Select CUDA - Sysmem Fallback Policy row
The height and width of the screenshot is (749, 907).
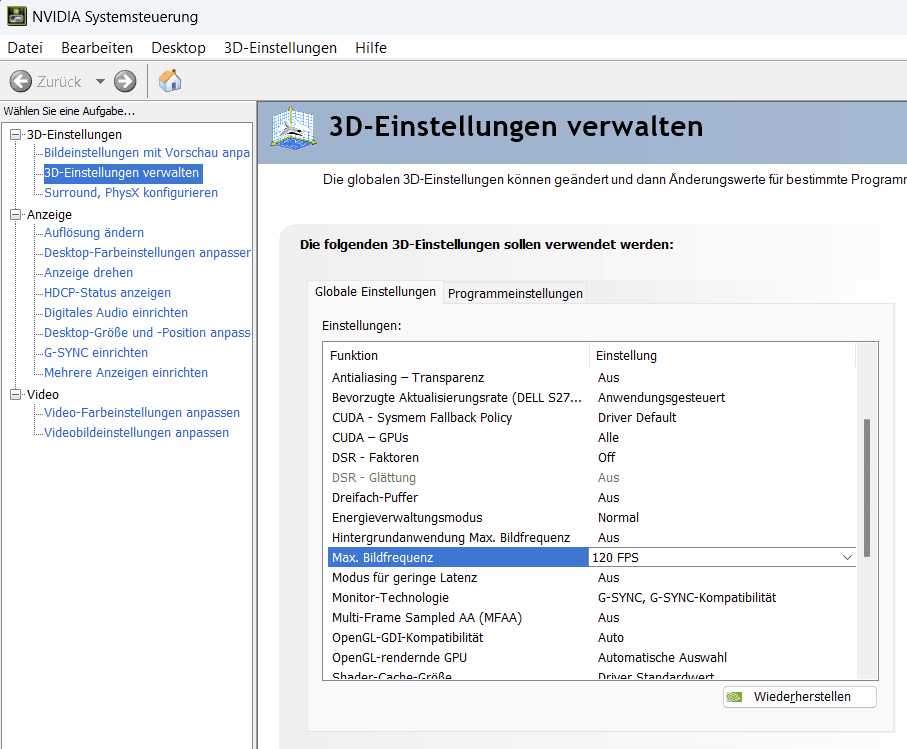pyautogui.click(x=591, y=418)
